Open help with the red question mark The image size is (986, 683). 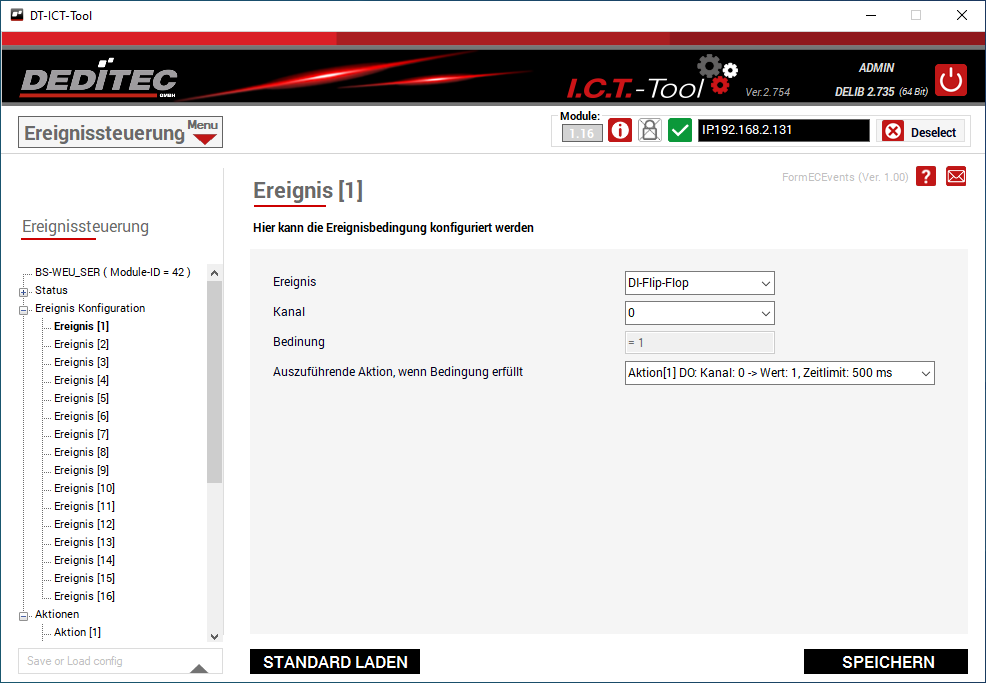pyautogui.click(x=926, y=176)
